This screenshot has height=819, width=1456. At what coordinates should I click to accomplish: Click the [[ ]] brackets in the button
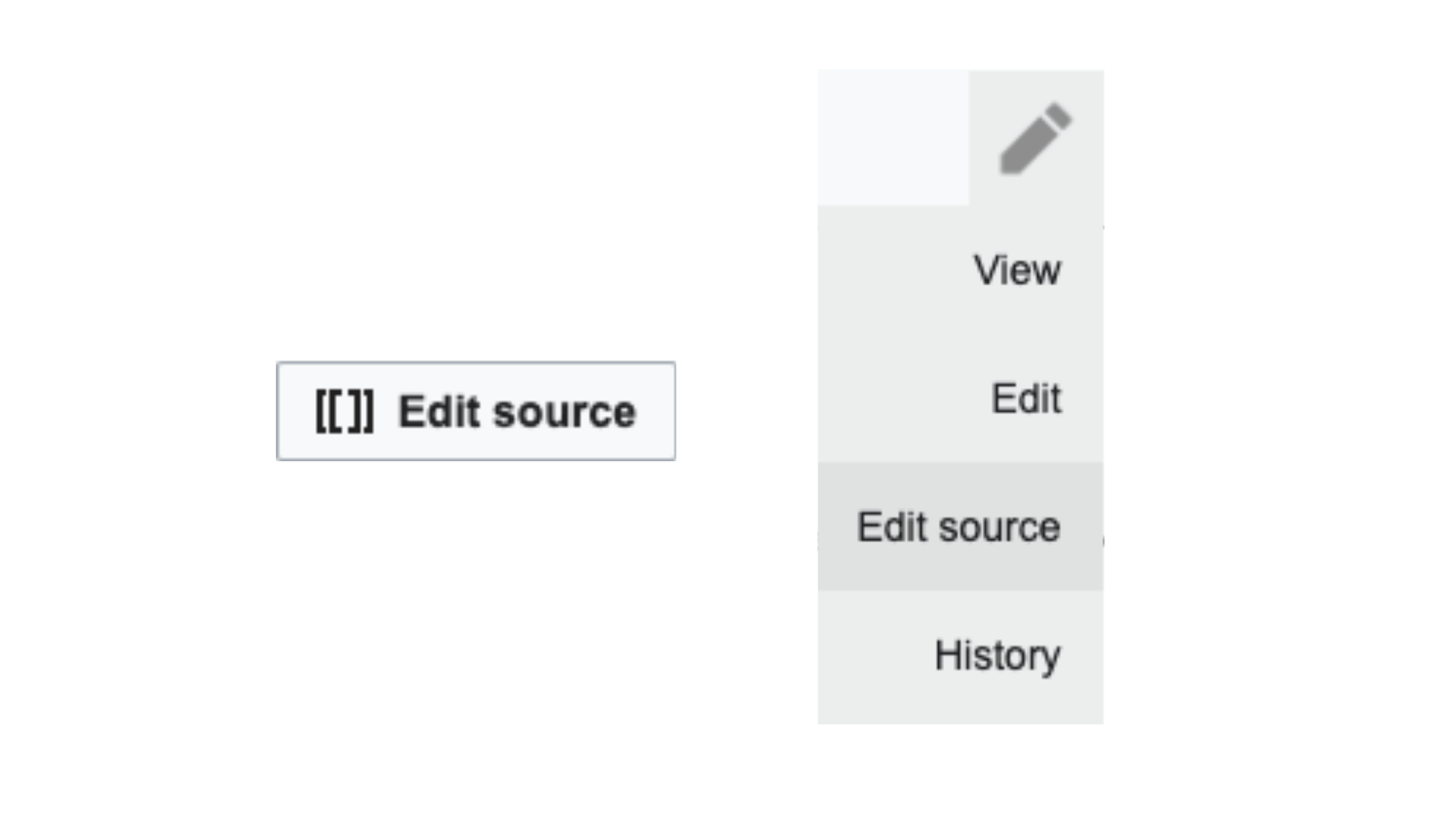tap(344, 411)
